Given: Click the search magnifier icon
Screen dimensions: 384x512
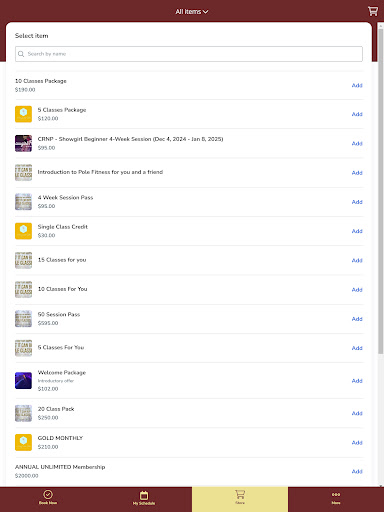Looking at the screenshot, I should (21, 54).
